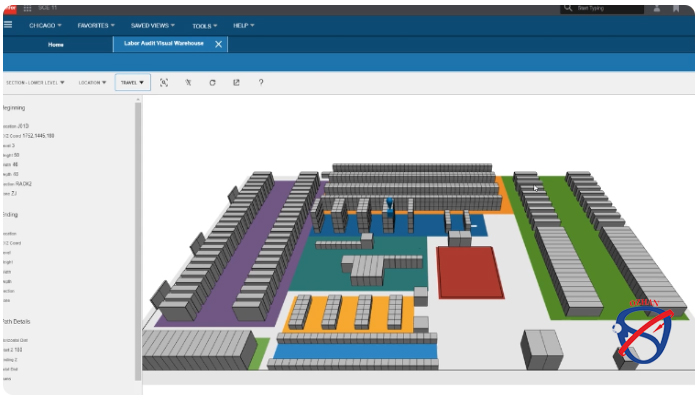This screenshot has height=400, width=700.
Task: Click the section value RACK2
Action: (24, 184)
